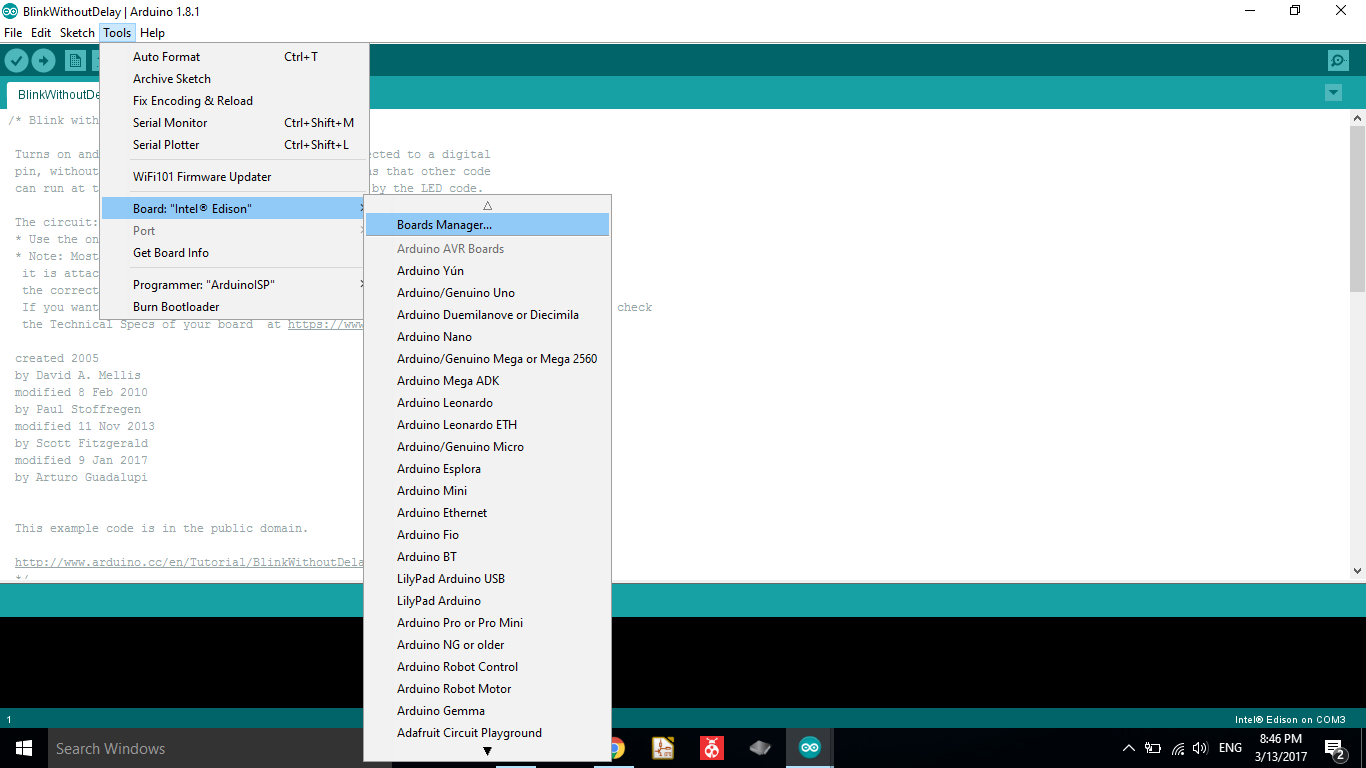This screenshot has width=1366, height=768.
Task: Select Arduino/Genuino Mega or Mega 2560
Action: 487,359
